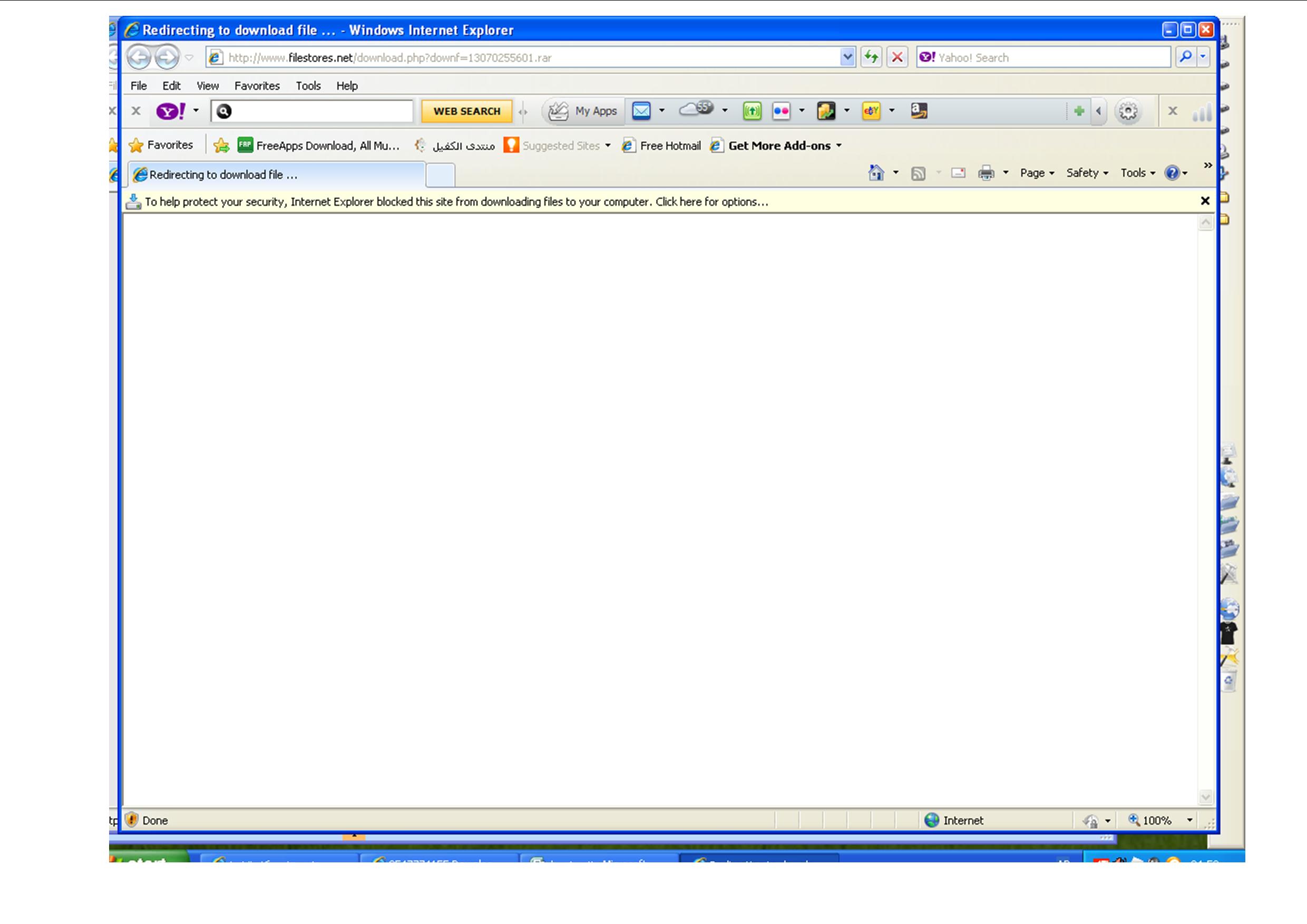The width and height of the screenshot is (1307, 924).
Task: Click the Stop loading red X icon
Action: (896, 57)
